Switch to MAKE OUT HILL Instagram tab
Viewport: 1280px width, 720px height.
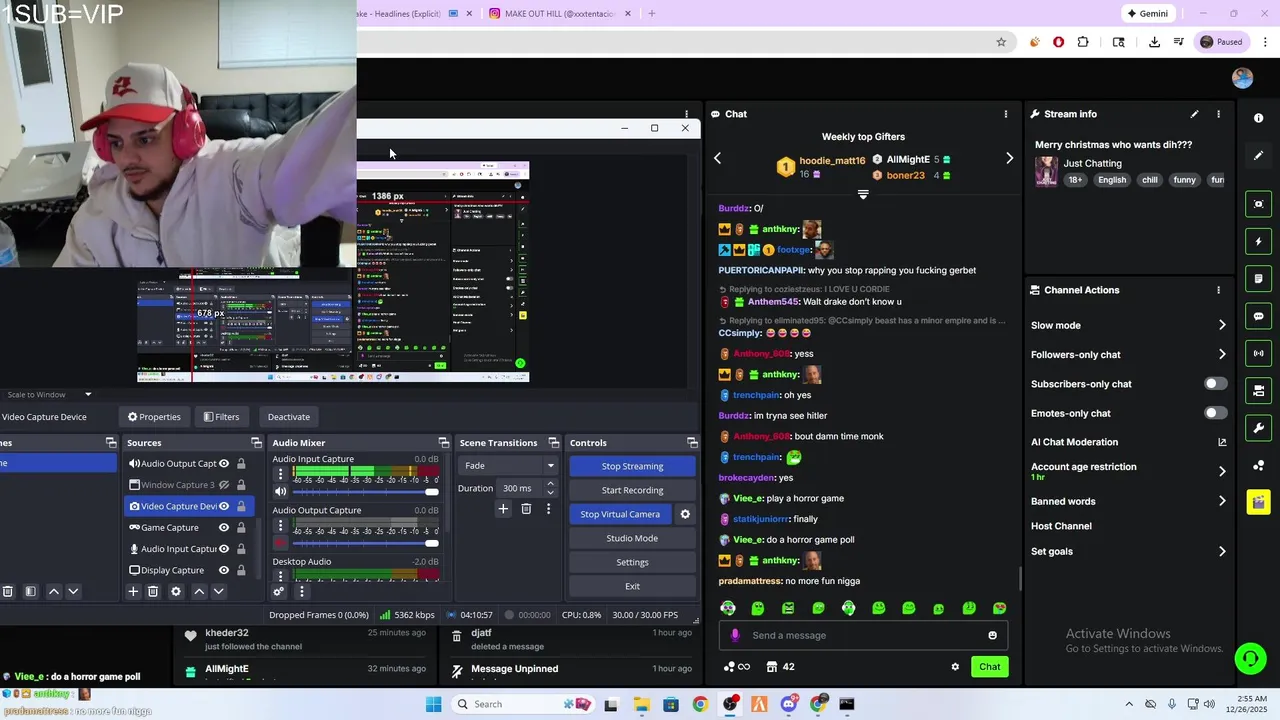point(560,14)
